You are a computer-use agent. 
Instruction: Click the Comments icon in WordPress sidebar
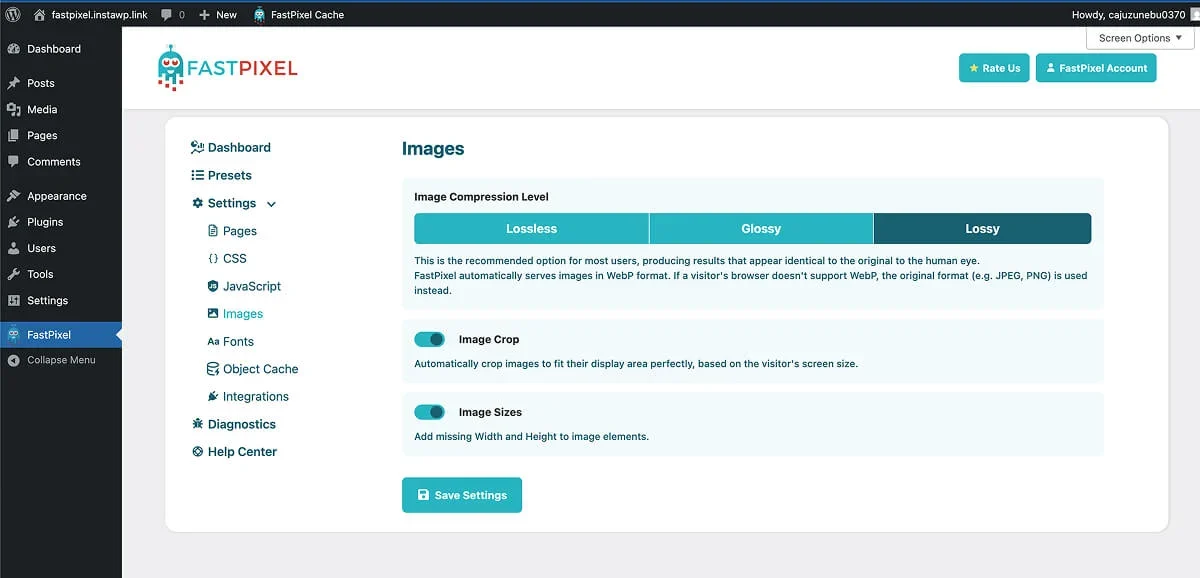pos(14,161)
